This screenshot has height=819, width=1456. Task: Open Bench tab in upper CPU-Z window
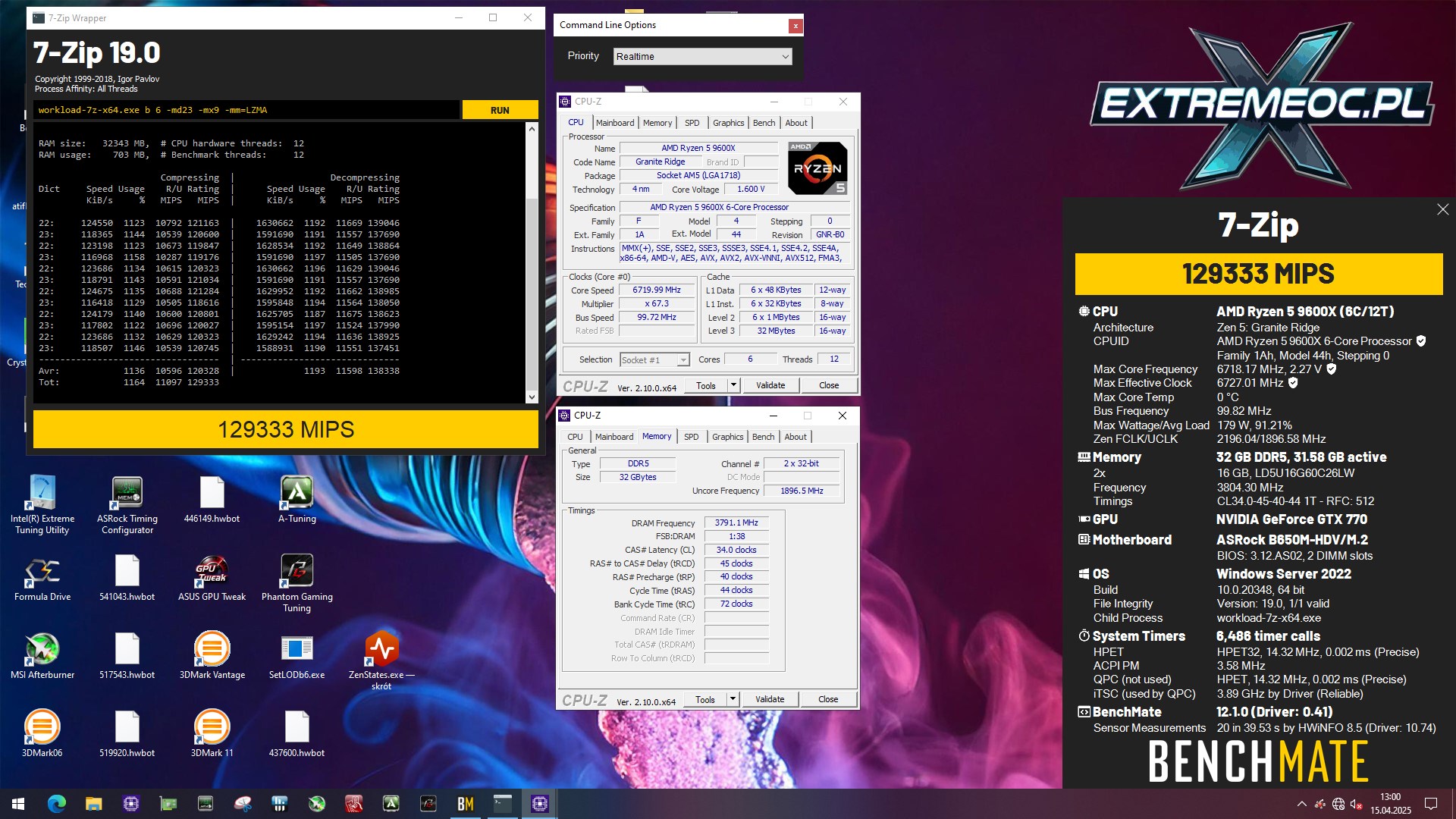coord(764,123)
